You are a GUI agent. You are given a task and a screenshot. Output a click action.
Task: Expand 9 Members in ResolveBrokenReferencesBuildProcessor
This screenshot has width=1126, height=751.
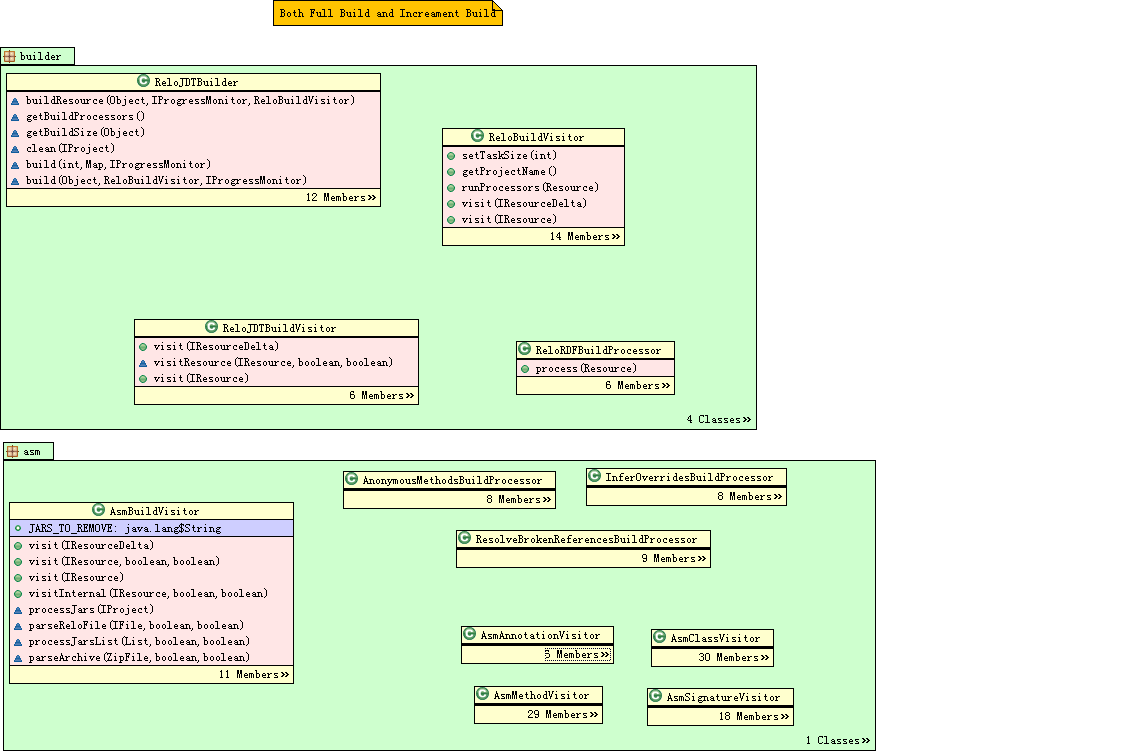[x=674, y=559]
